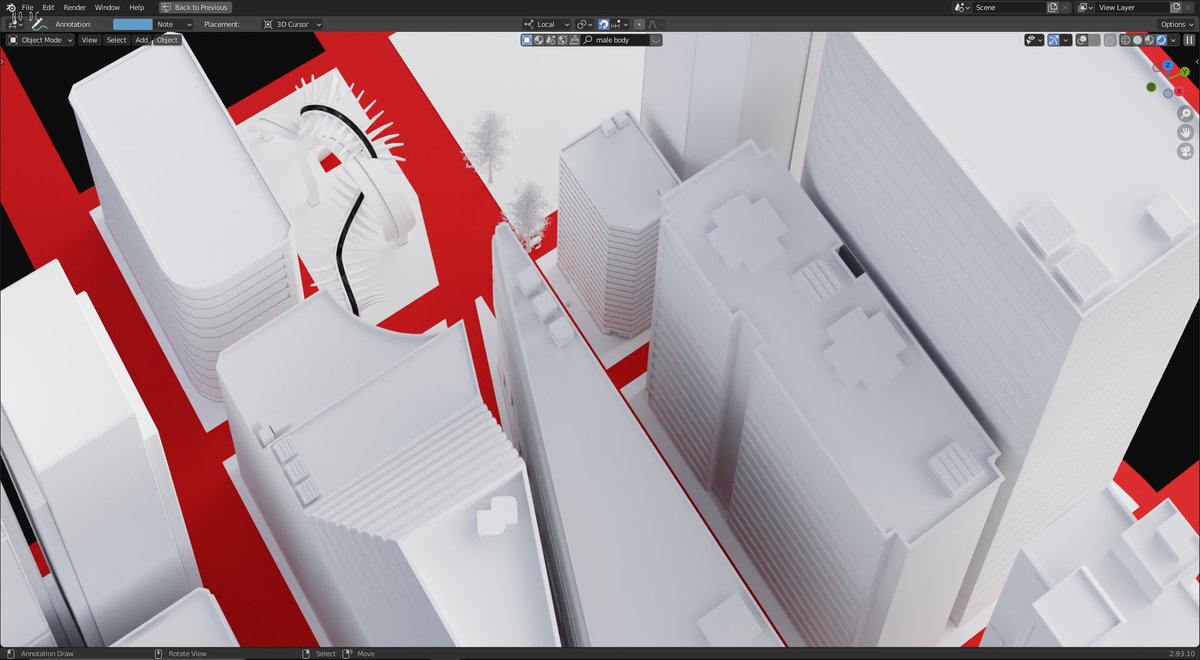Click the view layer browse icon
The width and height of the screenshot is (1200, 660).
tap(1085, 7)
